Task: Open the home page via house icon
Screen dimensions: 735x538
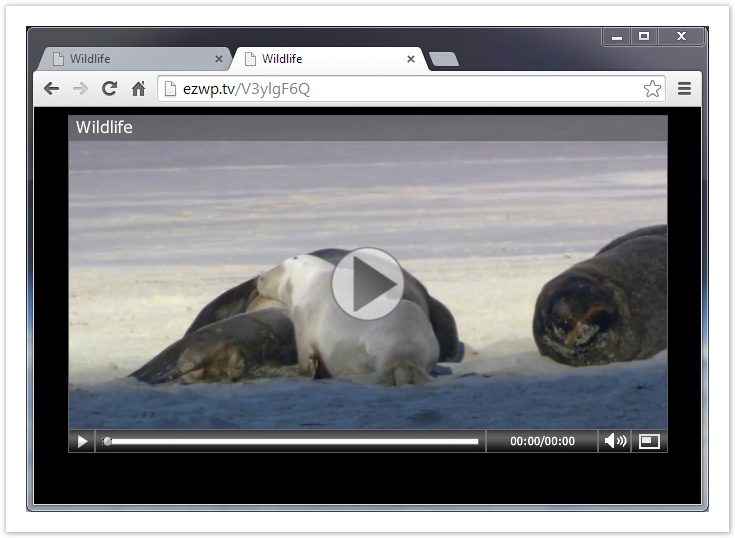Action: 138,88
